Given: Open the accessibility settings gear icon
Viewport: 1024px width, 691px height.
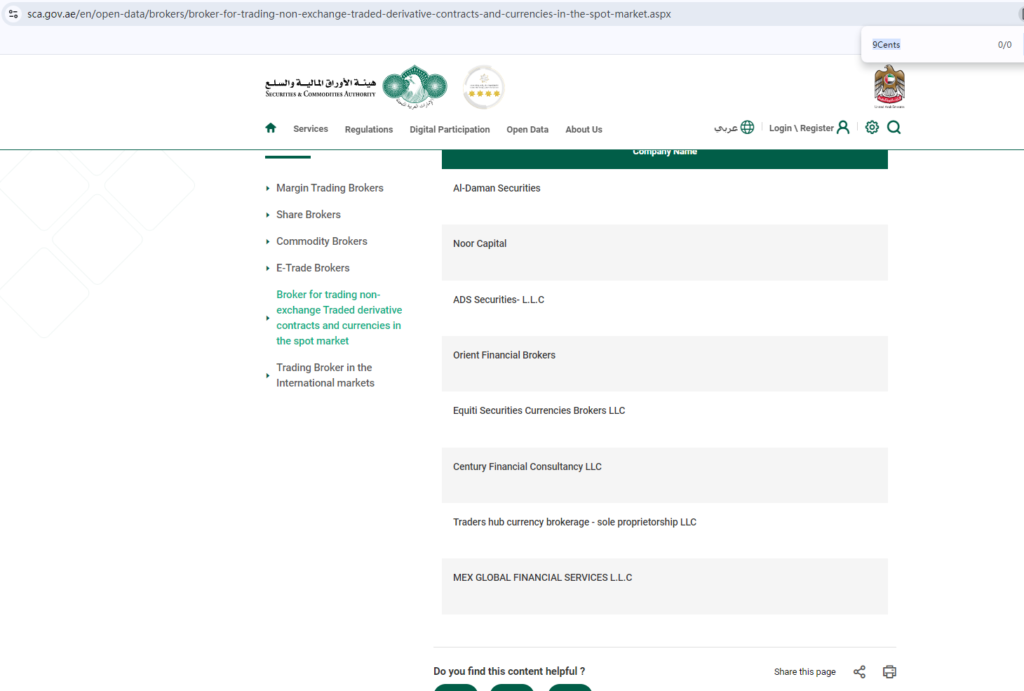Looking at the screenshot, I should (872, 127).
